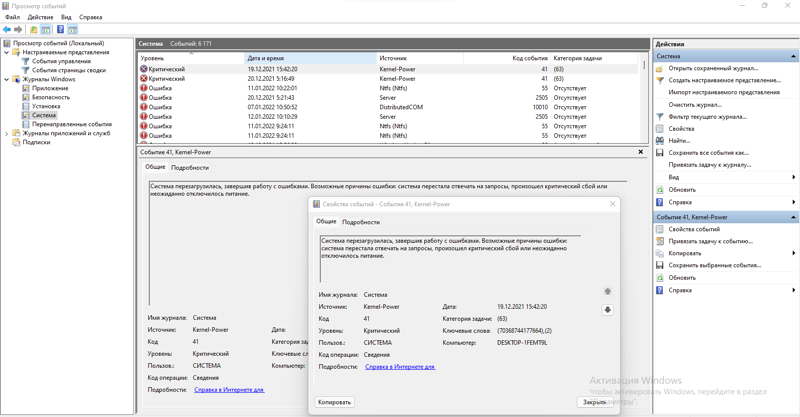
Task: Open the Вид submenu arrow in actions
Action: [x=793, y=177]
